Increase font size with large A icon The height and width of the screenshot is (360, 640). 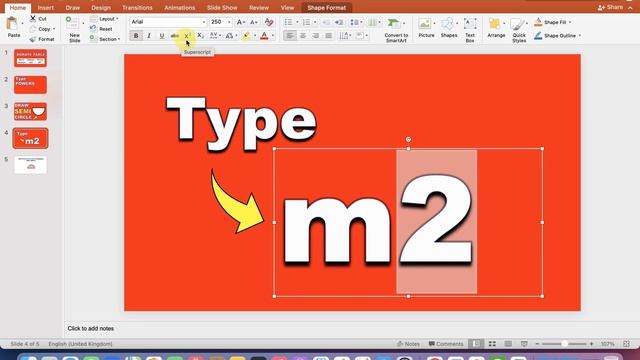[241, 22]
